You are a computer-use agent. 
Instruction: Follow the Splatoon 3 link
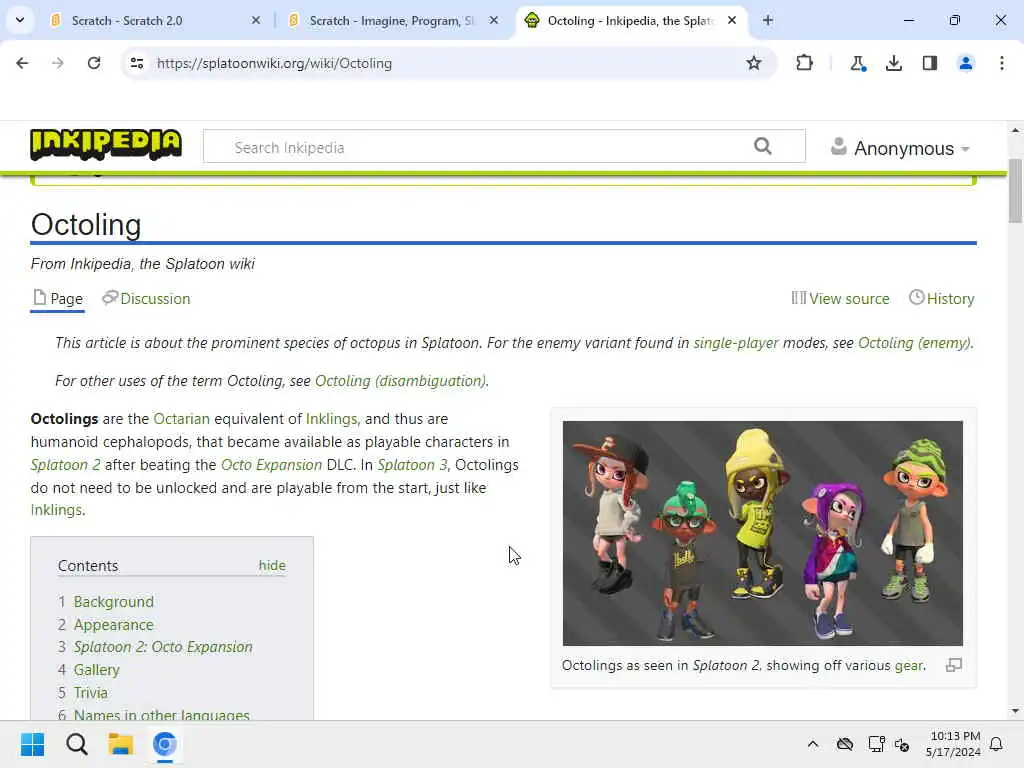(x=413, y=465)
